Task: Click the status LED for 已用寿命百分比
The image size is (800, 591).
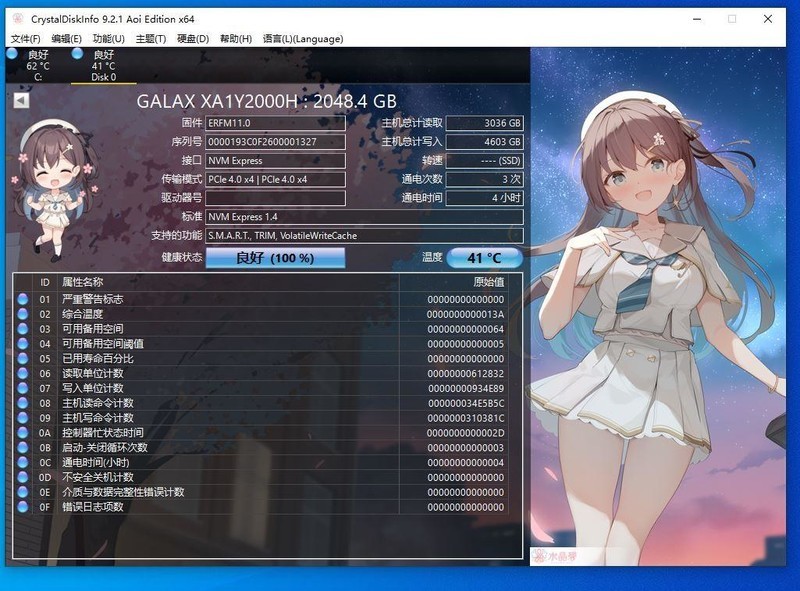Action: tap(23, 357)
